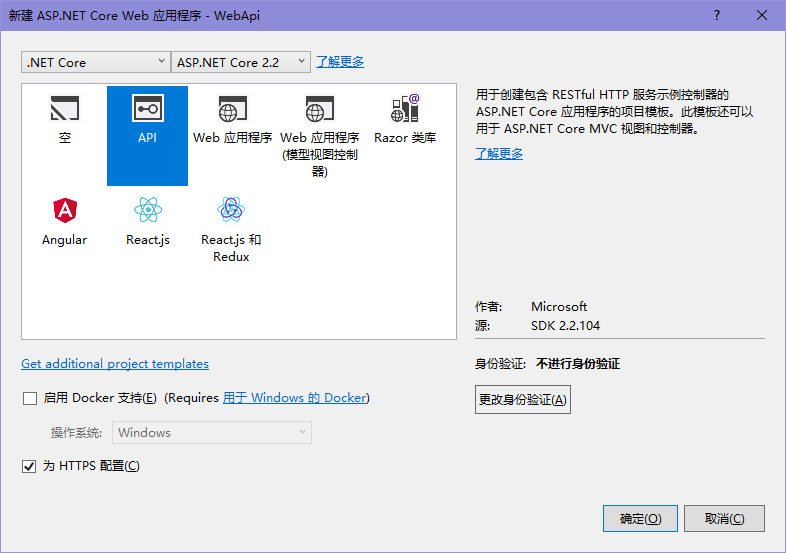
Task: Choose the Web 应用程序 template icon
Action: (x=233, y=109)
